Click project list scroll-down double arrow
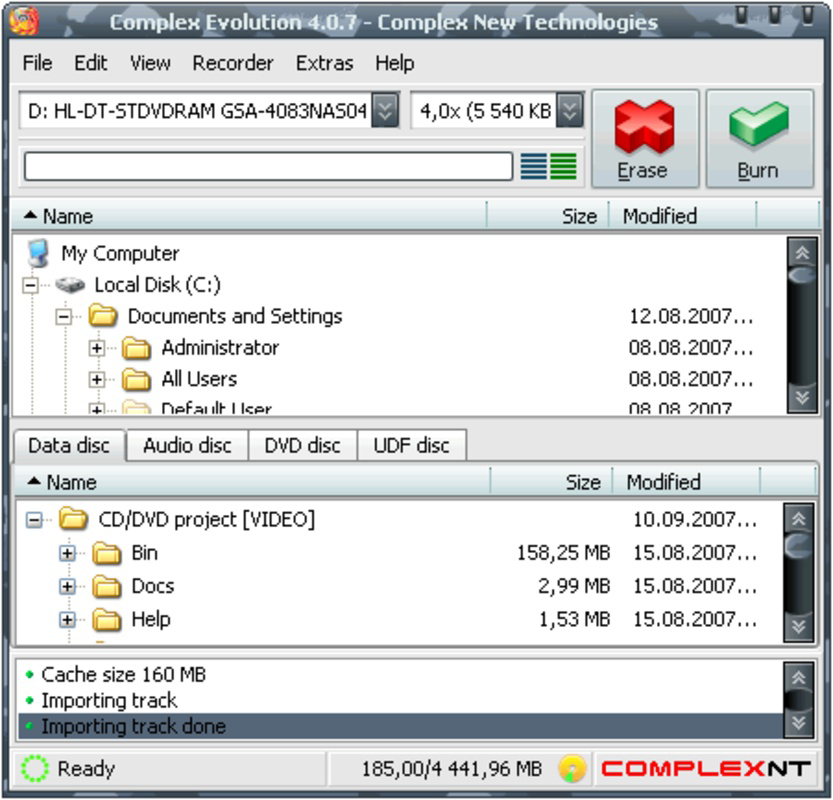The image size is (833, 800). coord(798,627)
